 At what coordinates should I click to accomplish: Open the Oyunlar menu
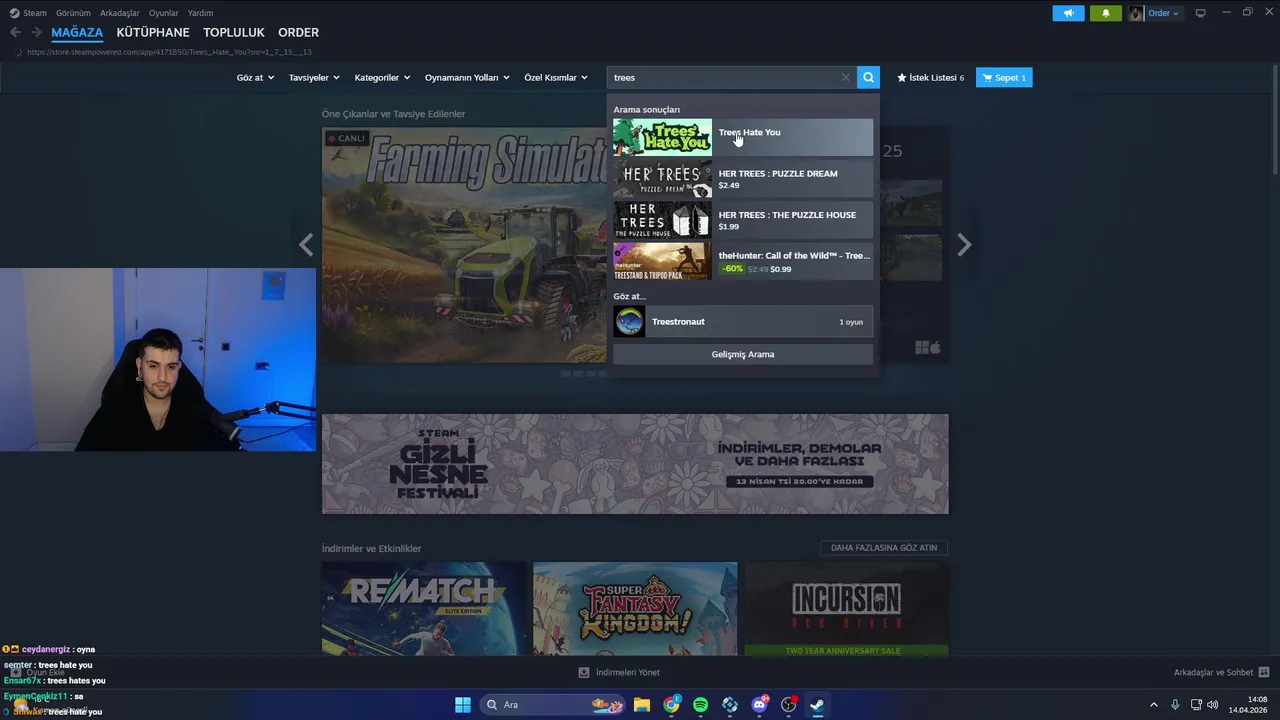click(x=163, y=13)
